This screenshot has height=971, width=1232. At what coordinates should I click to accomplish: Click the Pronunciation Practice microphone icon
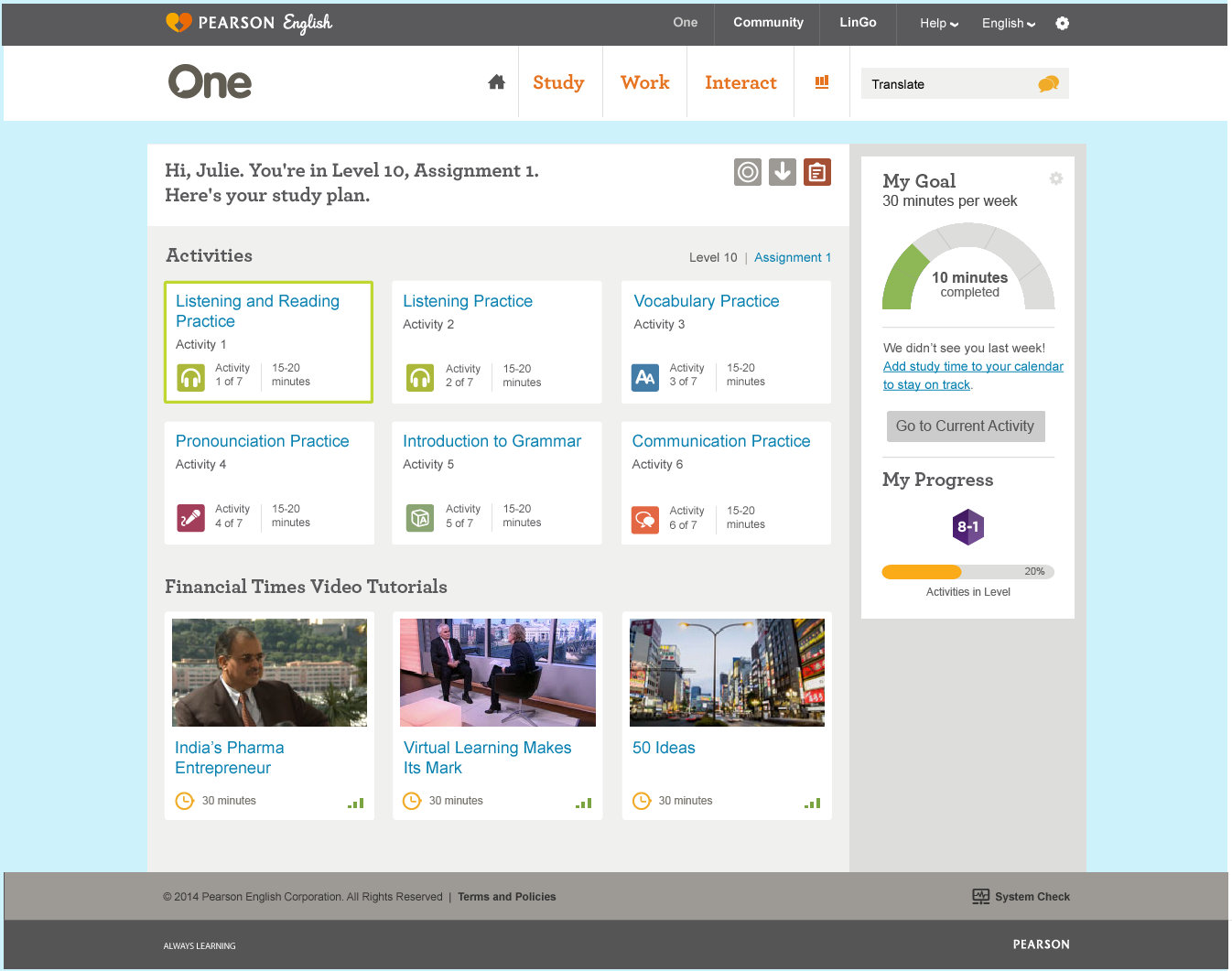[190, 518]
